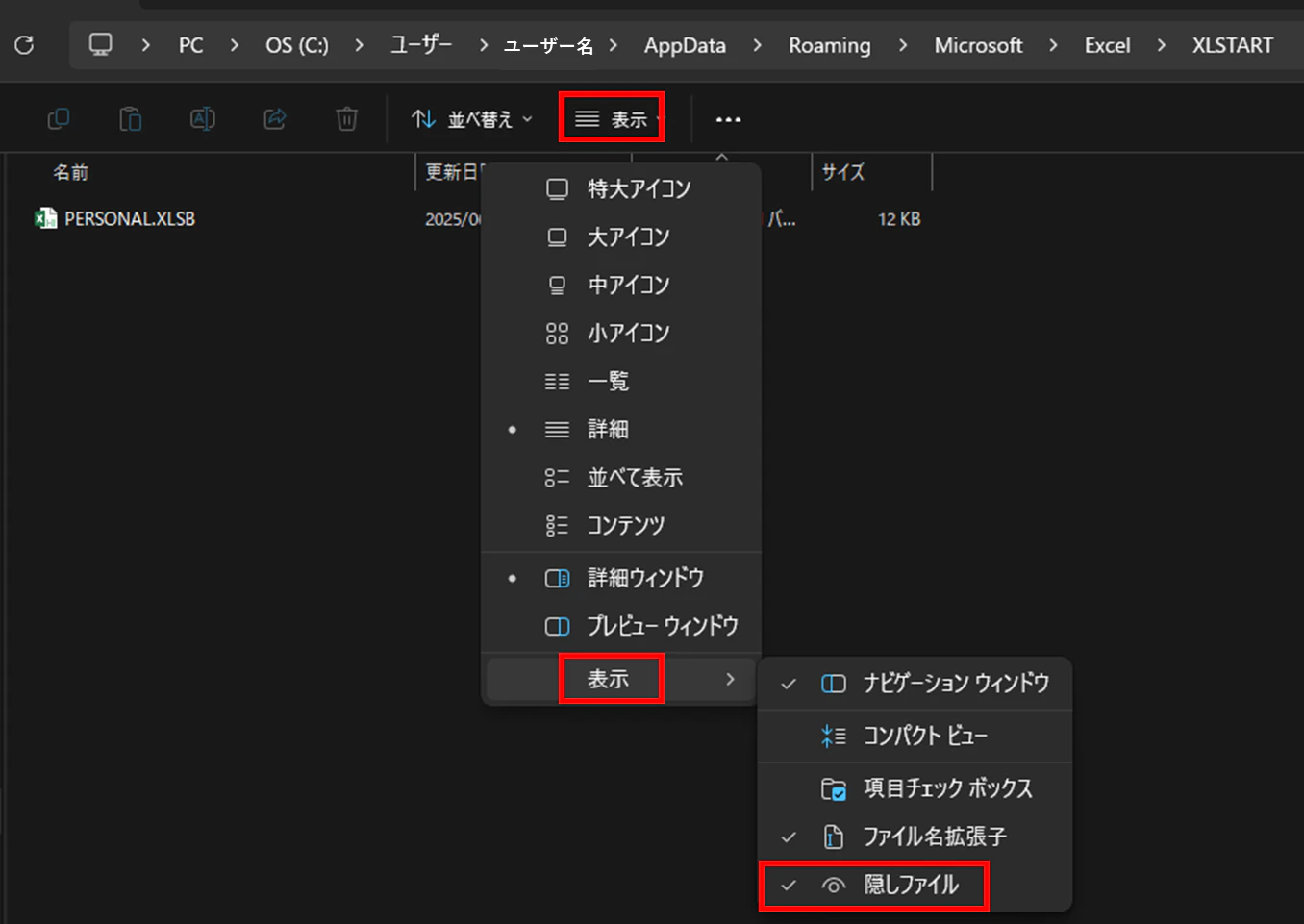Click the copy icon in toolbar

[x=59, y=119]
